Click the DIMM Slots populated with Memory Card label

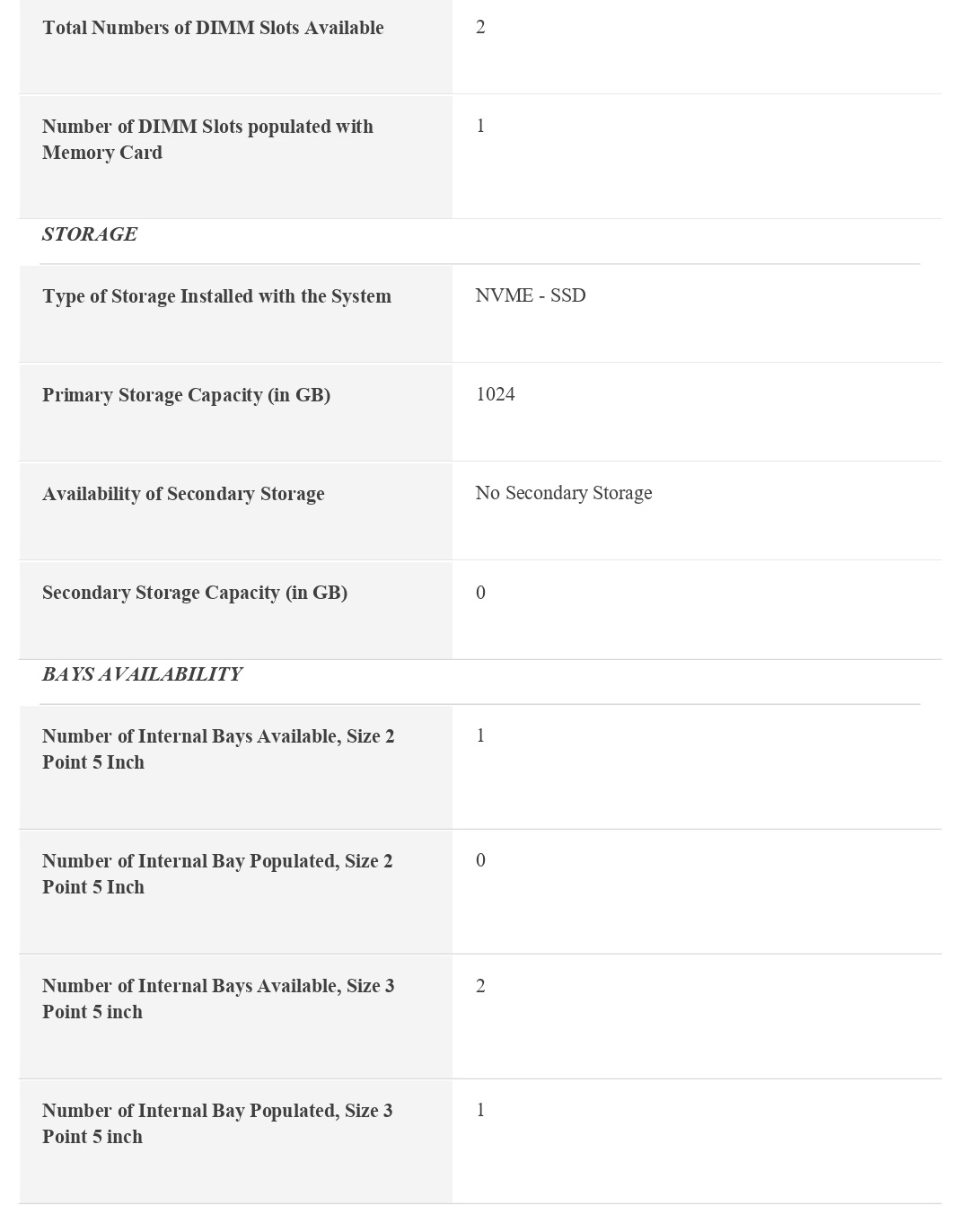pos(207,139)
